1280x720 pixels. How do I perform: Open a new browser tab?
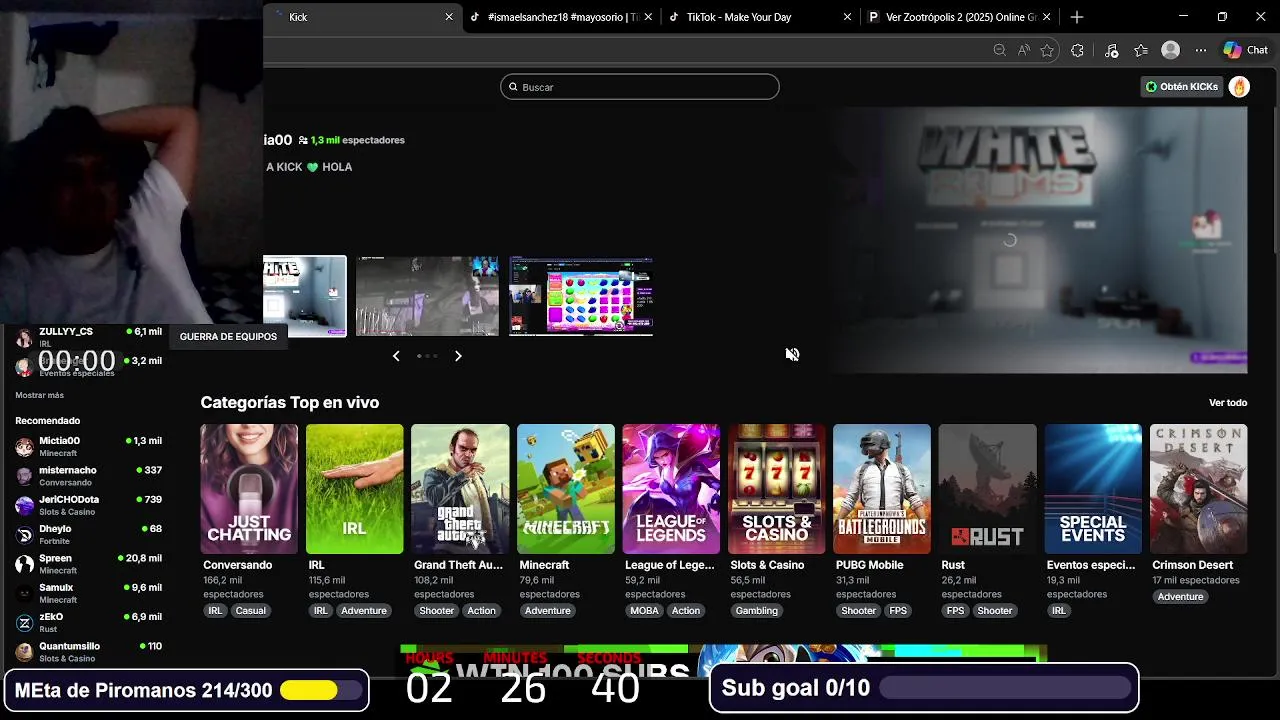pos(1077,17)
